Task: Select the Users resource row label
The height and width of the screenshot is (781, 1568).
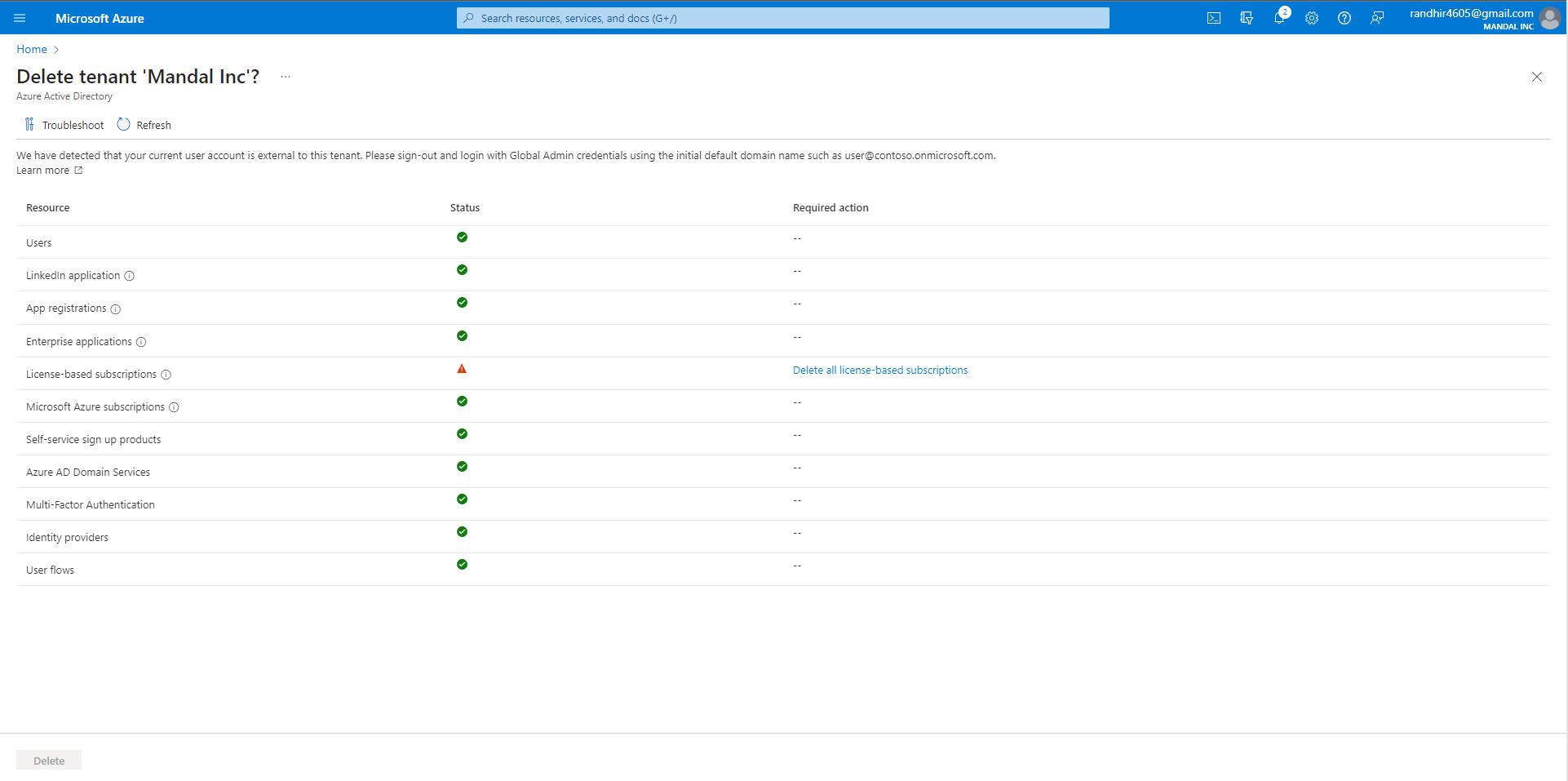Action: [39, 243]
